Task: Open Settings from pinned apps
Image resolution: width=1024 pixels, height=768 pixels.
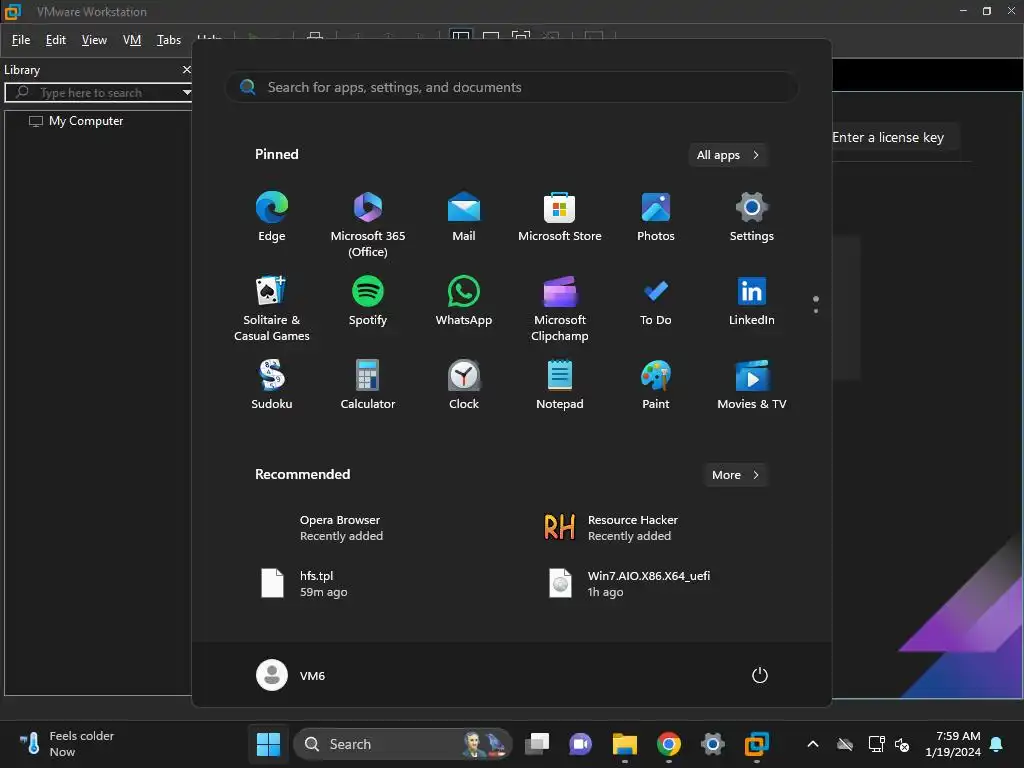Action: (x=752, y=217)
